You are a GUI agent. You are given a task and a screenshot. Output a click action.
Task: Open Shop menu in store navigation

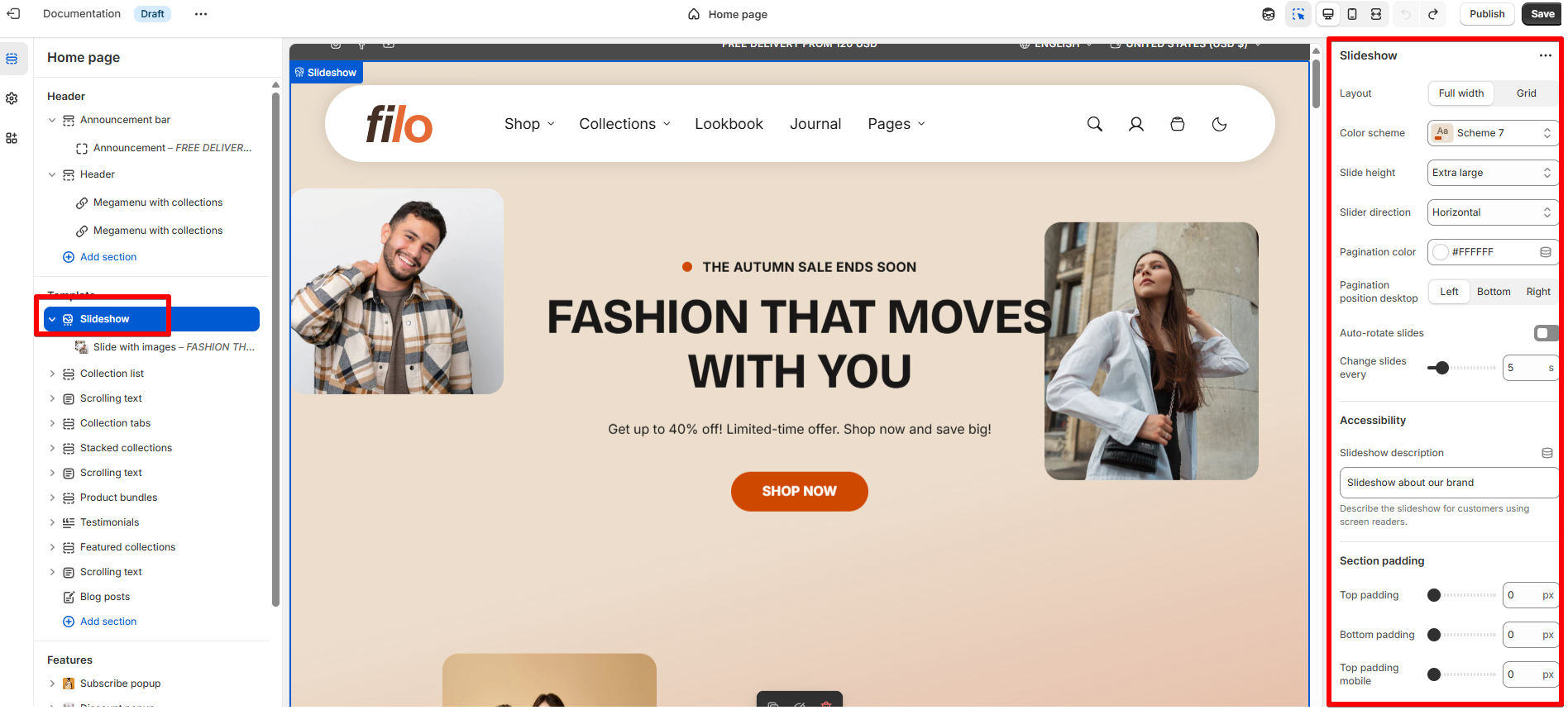[x=529, y=124]
